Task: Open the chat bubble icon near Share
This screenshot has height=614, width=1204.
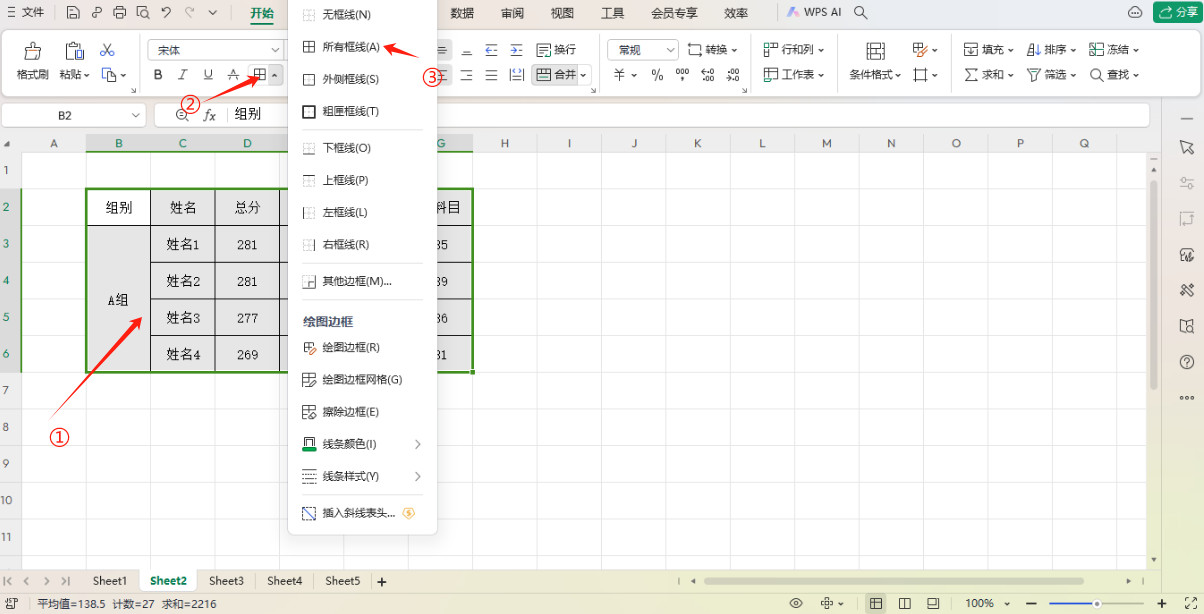Action: 1135,13
